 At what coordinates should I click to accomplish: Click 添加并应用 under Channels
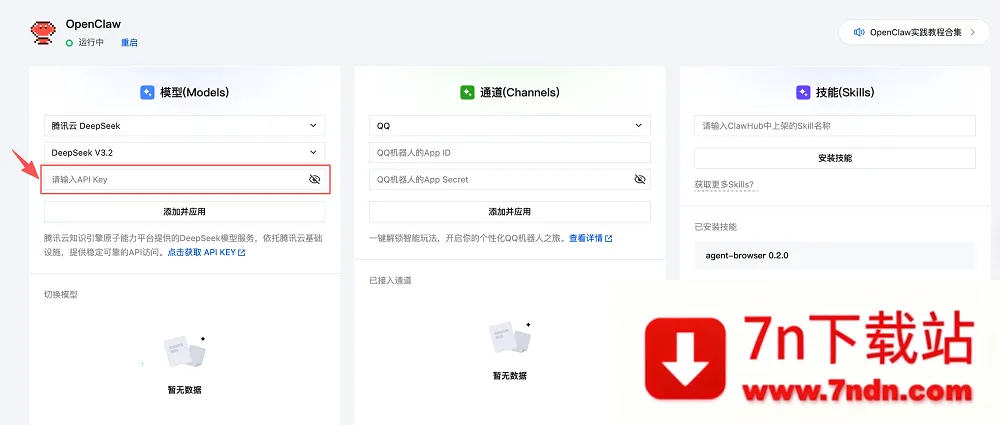510,211
